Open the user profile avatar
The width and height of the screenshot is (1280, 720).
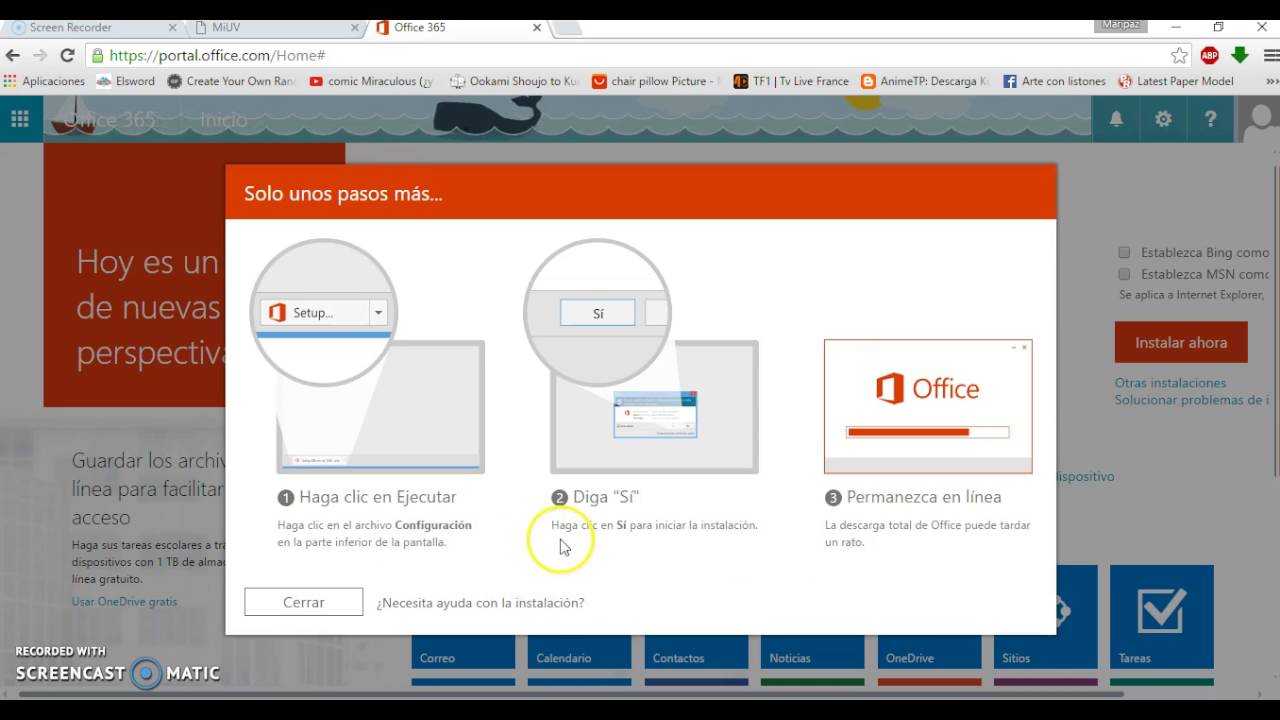click(1259, 119)
